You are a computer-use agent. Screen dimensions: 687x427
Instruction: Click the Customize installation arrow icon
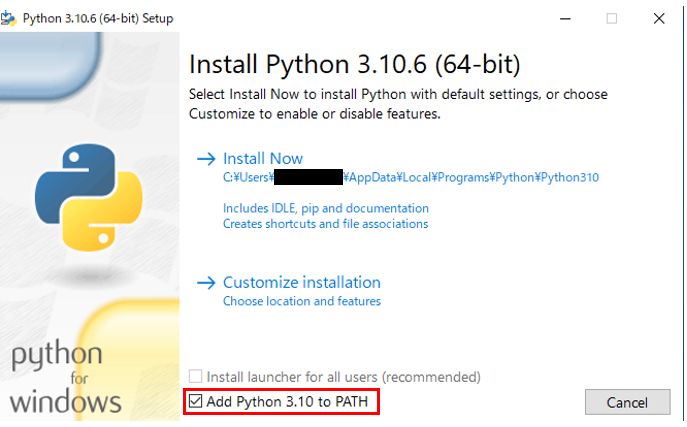tap(206, 283)
